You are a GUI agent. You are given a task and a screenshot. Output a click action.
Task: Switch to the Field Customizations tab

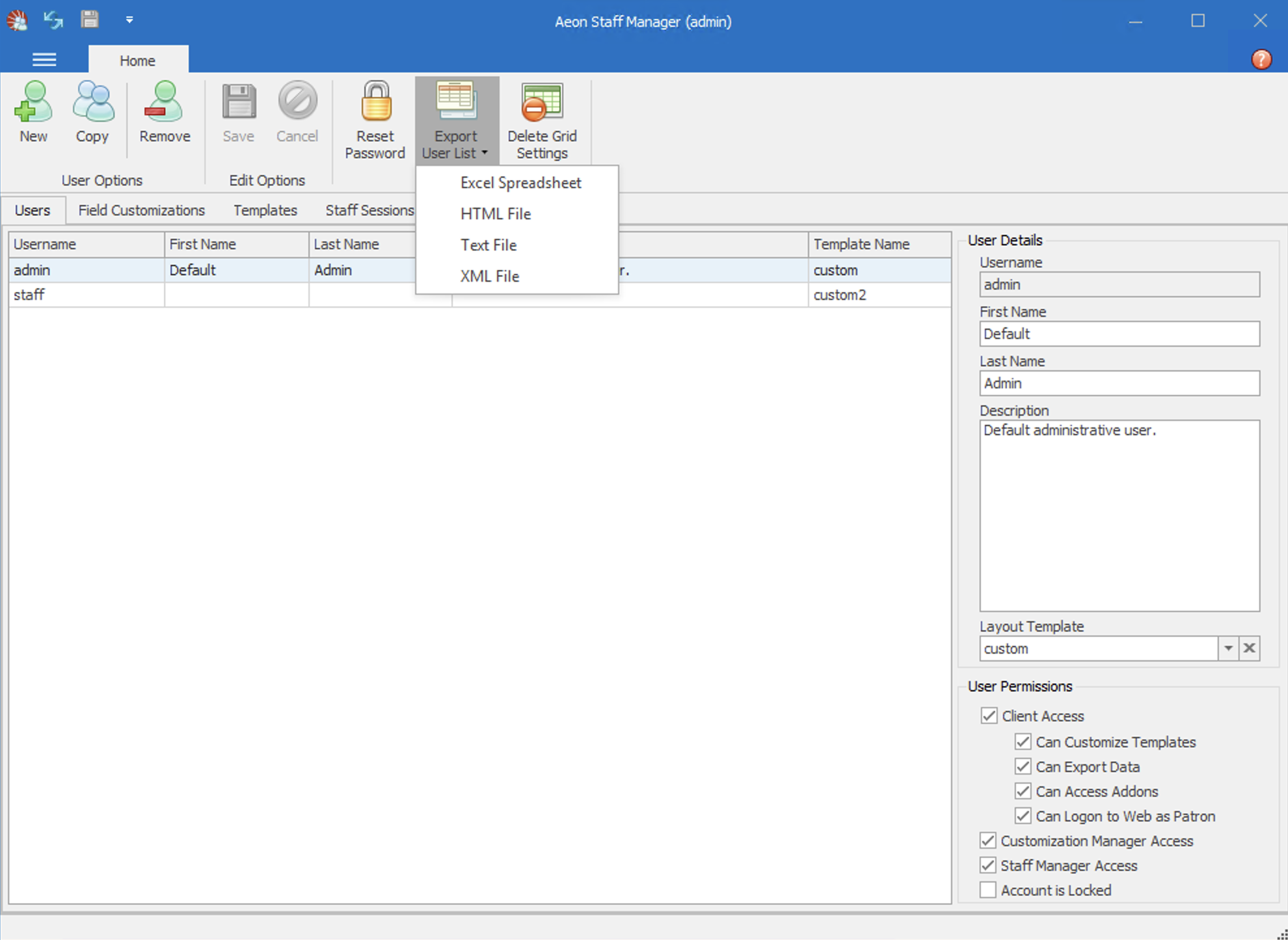(x=141, y=210)
